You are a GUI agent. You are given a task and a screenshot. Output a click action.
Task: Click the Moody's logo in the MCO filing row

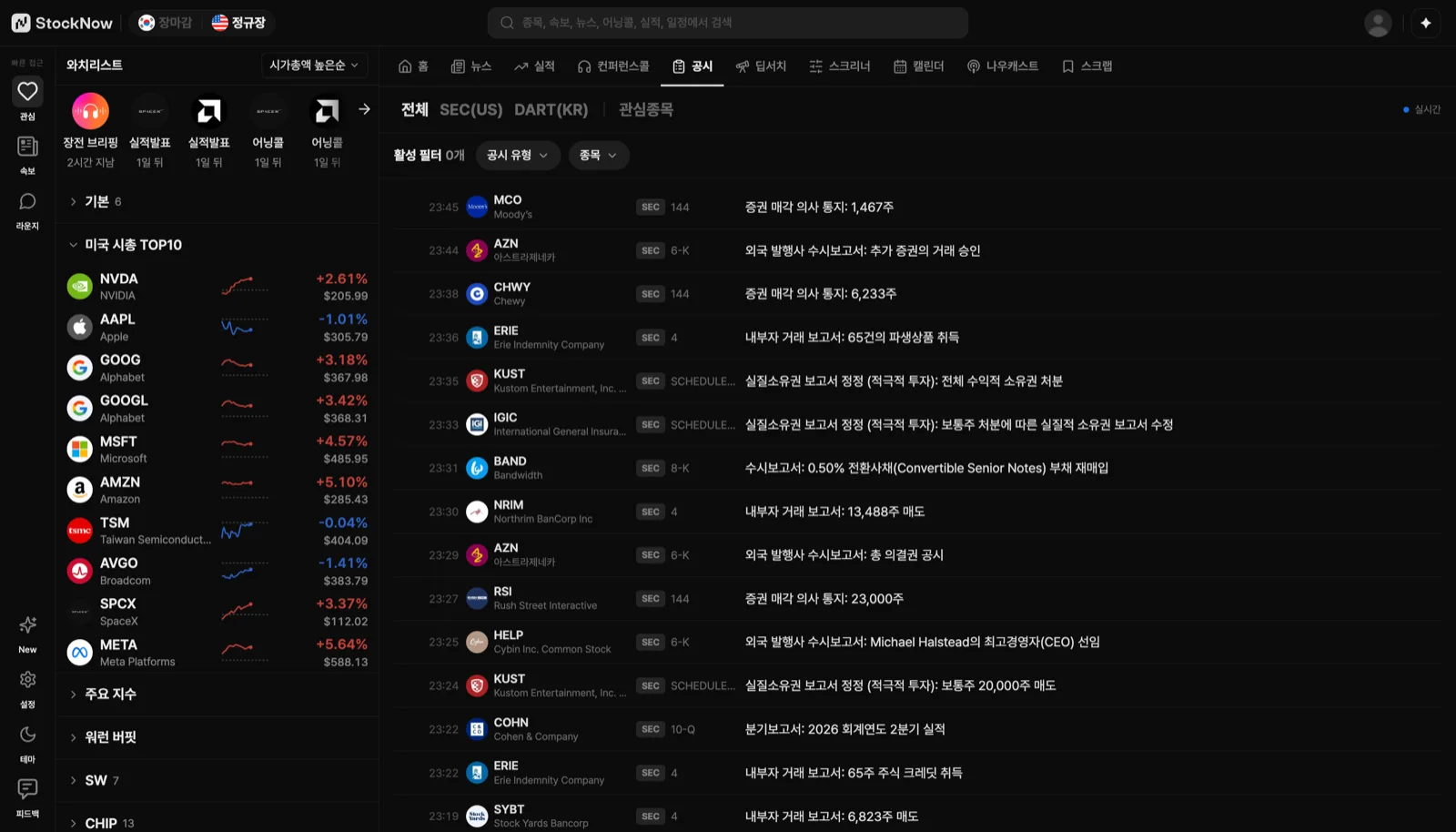point(477,207)
